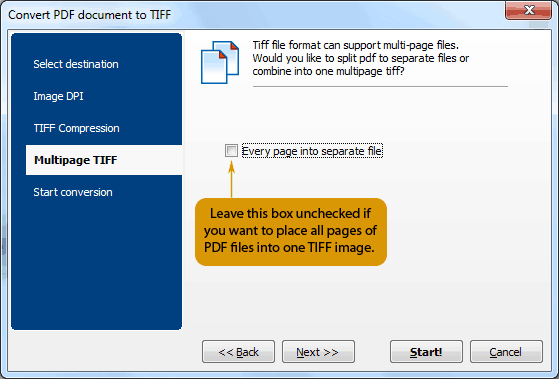Begin conversion with the Start! button

426,352
